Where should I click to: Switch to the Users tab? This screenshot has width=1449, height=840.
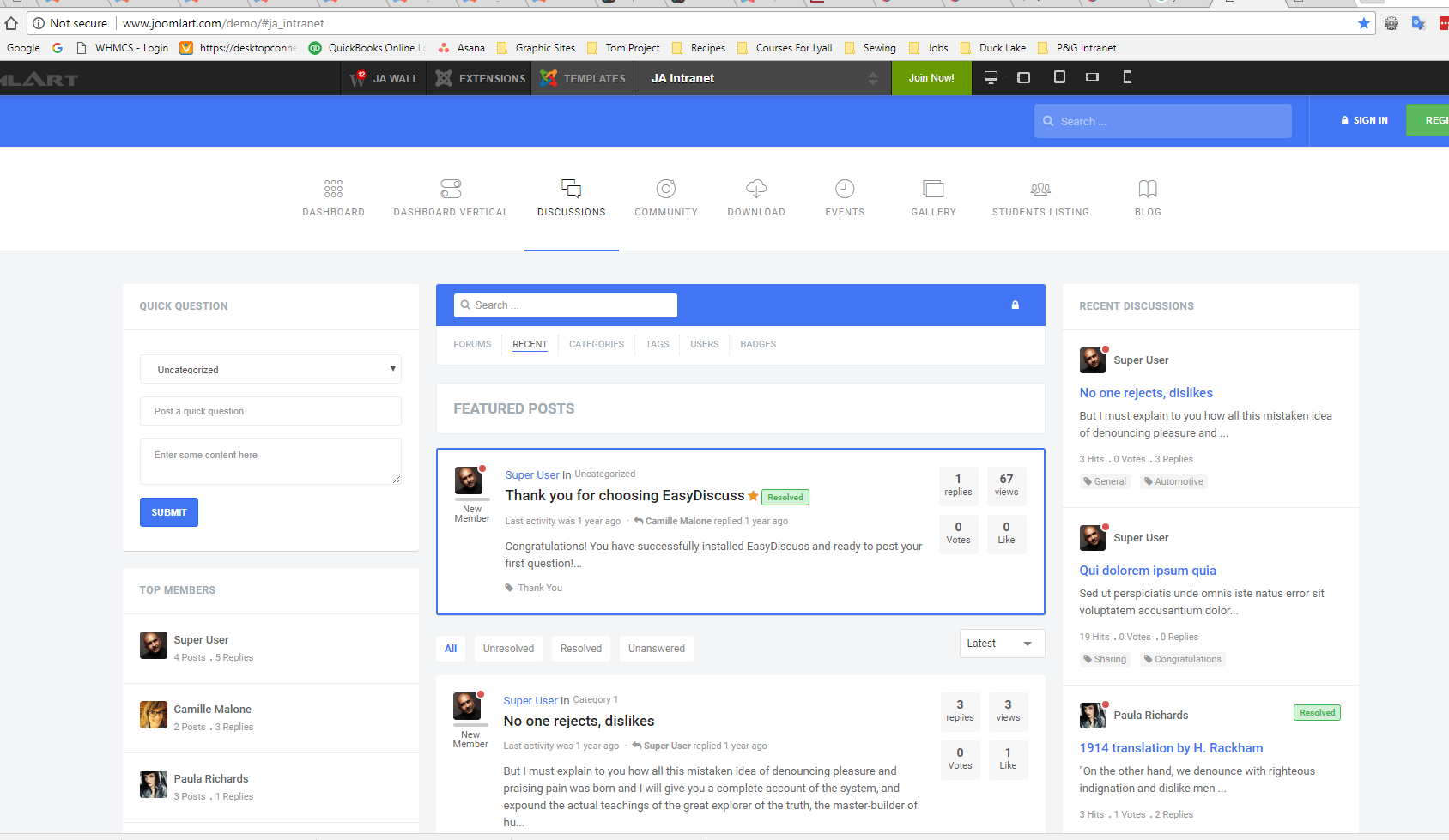tap(705, 344)
